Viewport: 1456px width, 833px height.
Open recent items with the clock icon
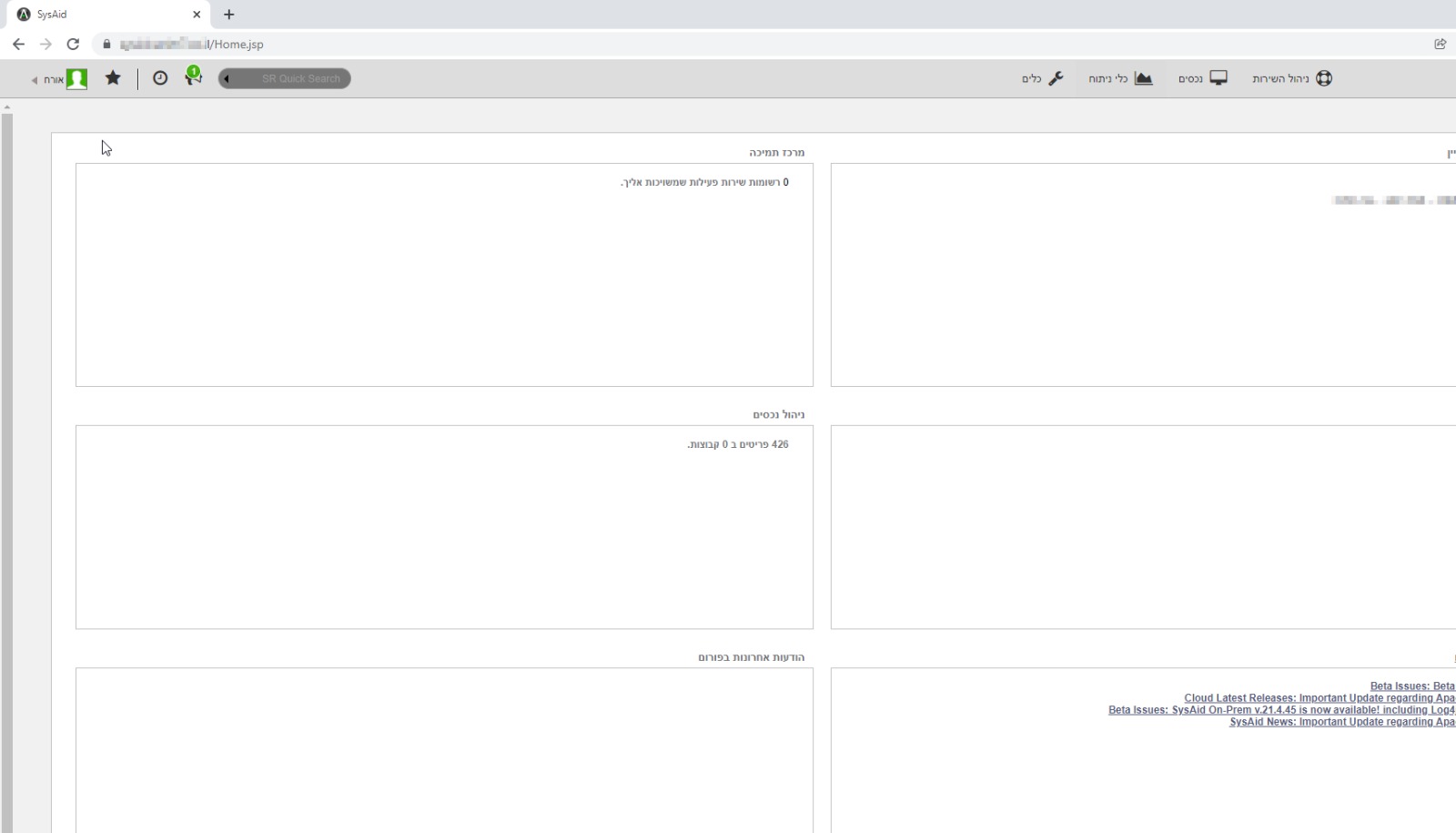coord(160,78)
